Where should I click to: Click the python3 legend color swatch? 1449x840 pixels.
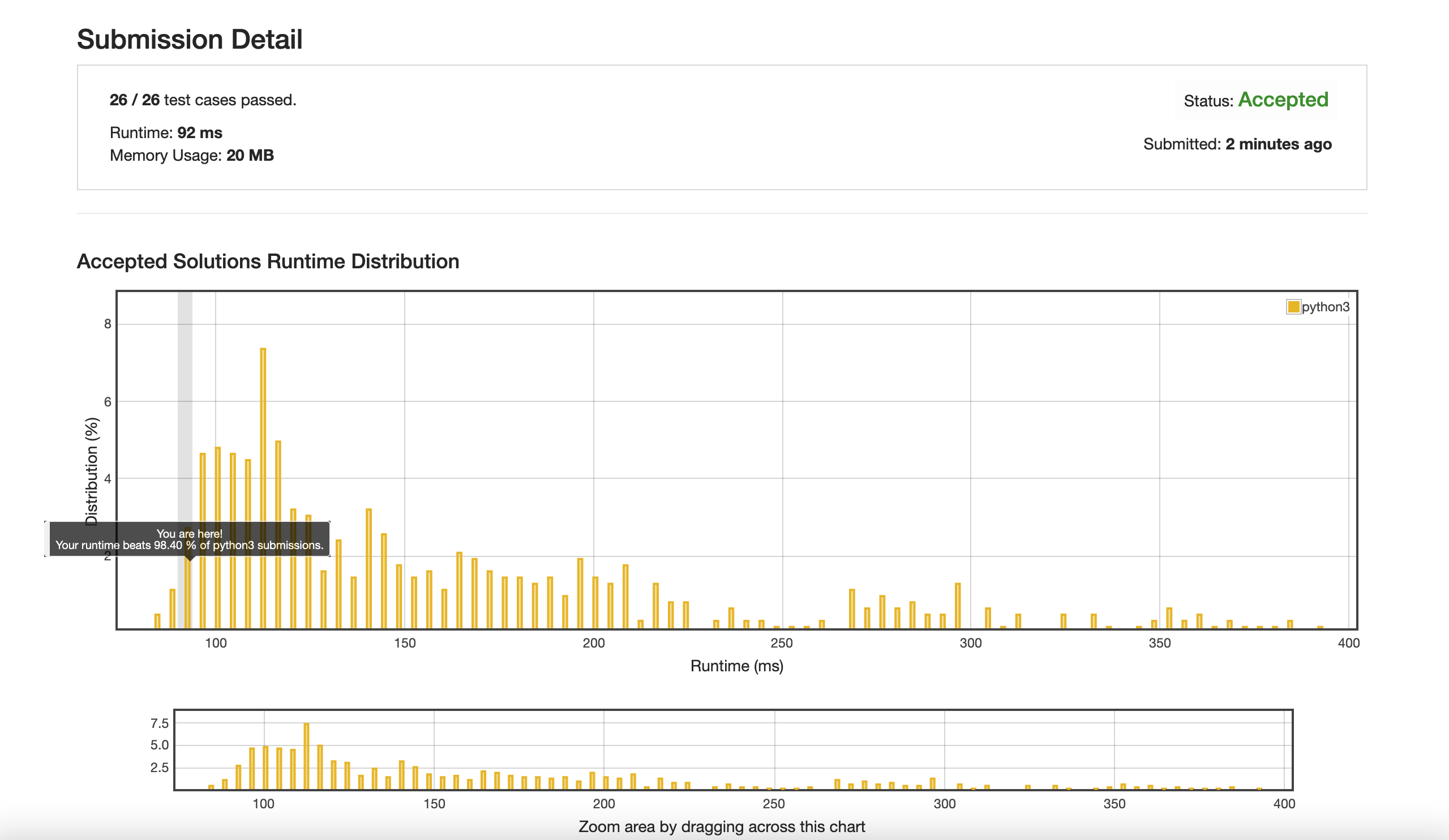1293,307
